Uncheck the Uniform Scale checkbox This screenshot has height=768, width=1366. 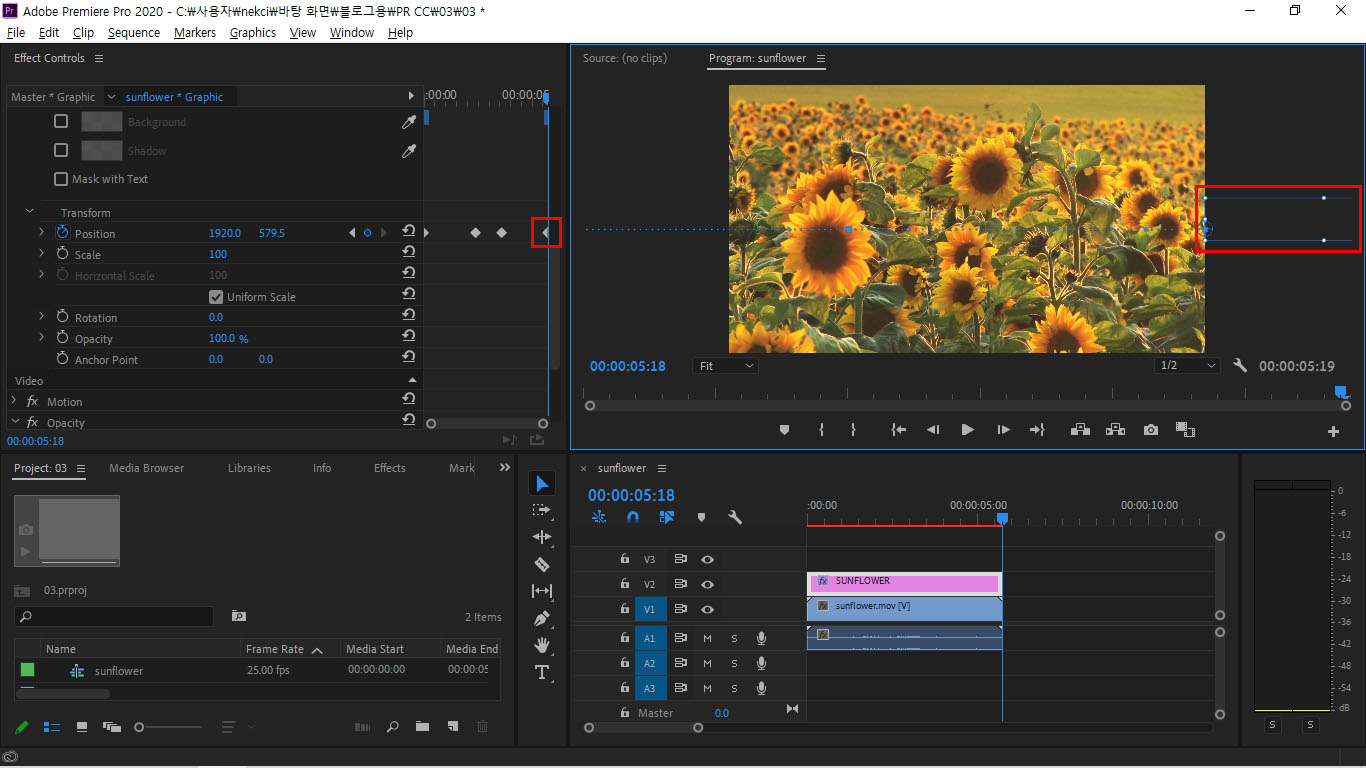(215, 297)
